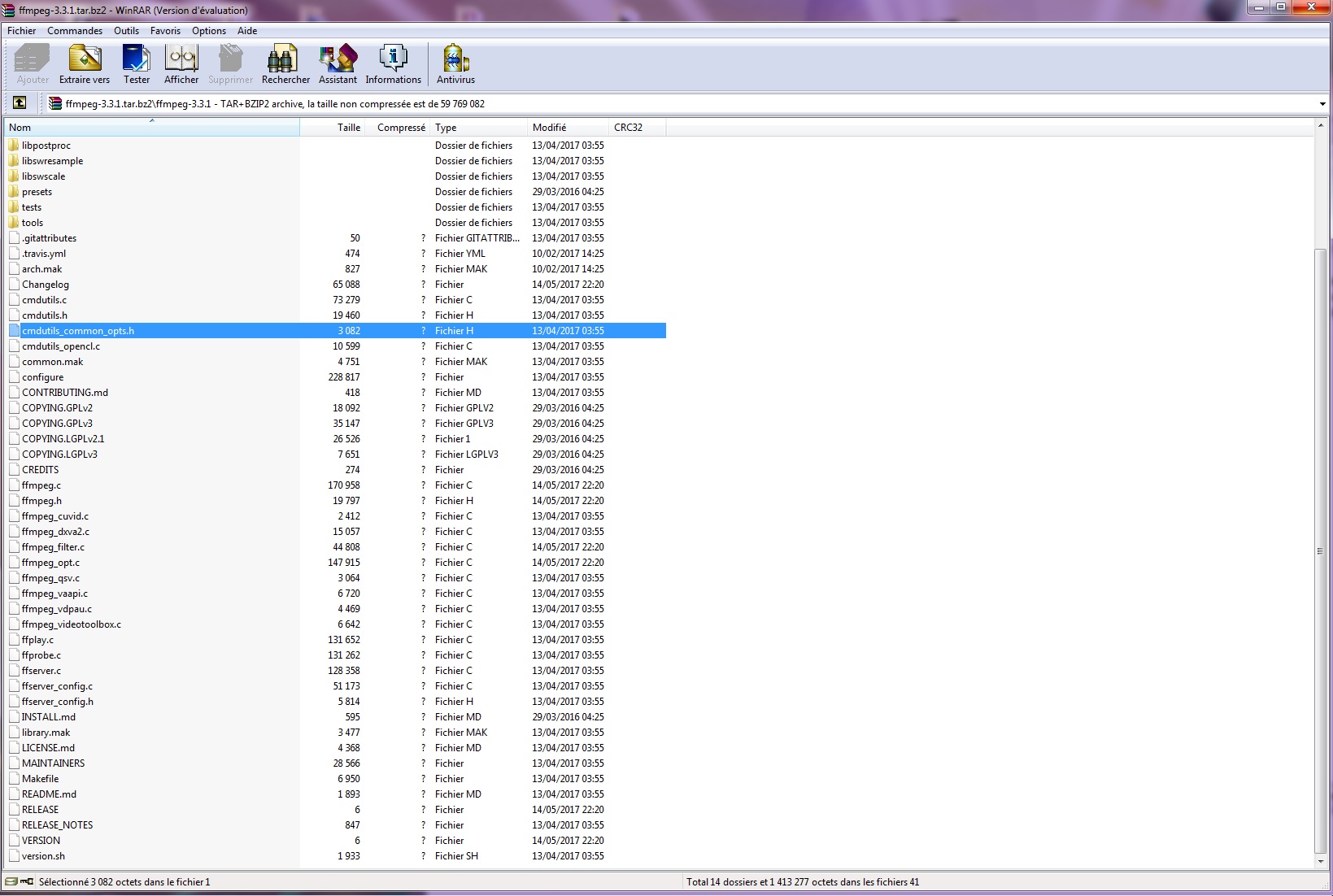Go up one folder level icon
The width and height of the screenshot is (1333, 896).
pyautogui.click(x=20, y=103)
